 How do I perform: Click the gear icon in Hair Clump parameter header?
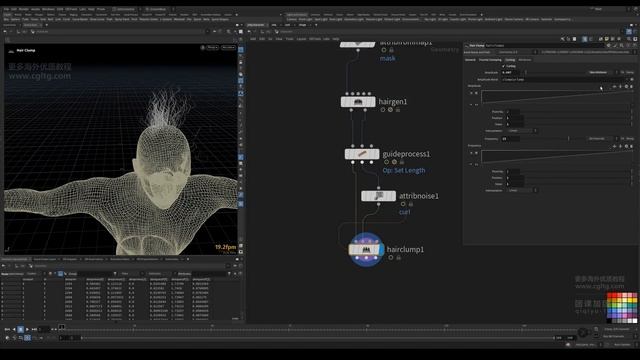pos(609,46)
